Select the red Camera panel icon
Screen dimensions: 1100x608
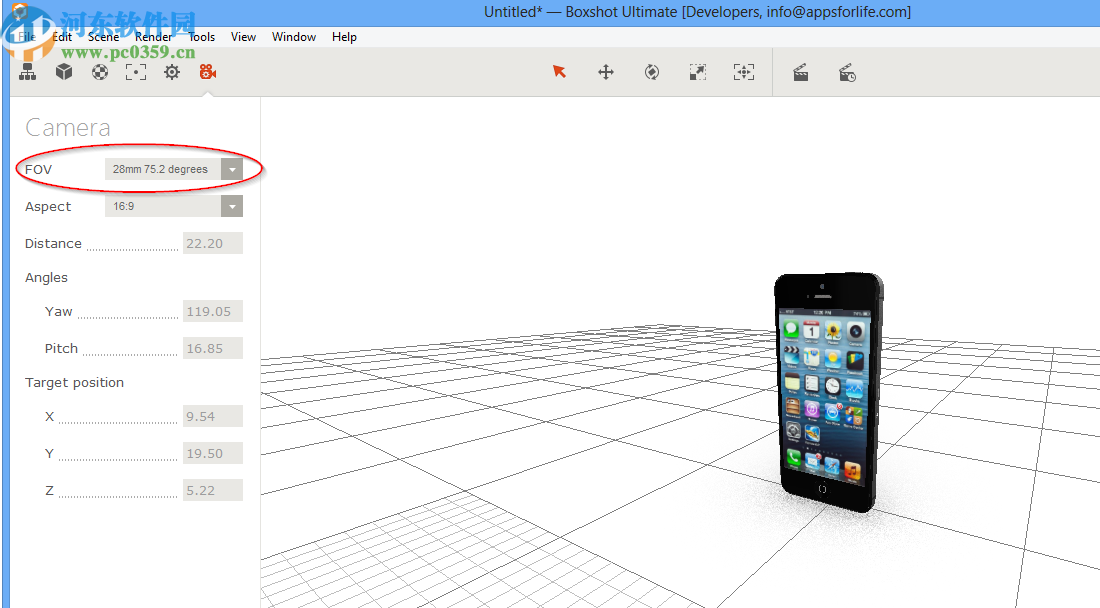coord(208,72)
